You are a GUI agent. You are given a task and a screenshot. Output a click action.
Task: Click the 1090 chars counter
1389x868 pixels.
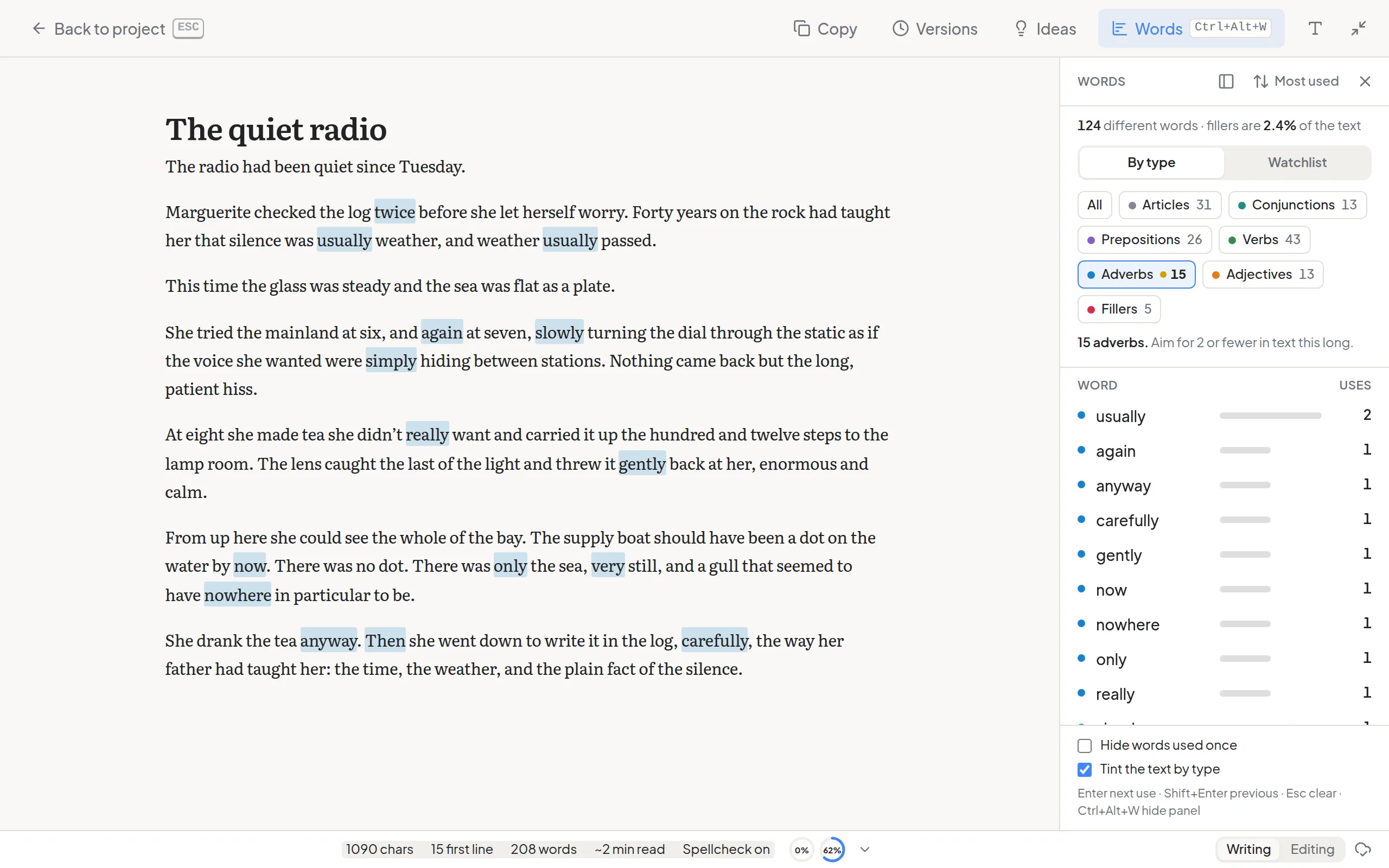click(379, 850)
